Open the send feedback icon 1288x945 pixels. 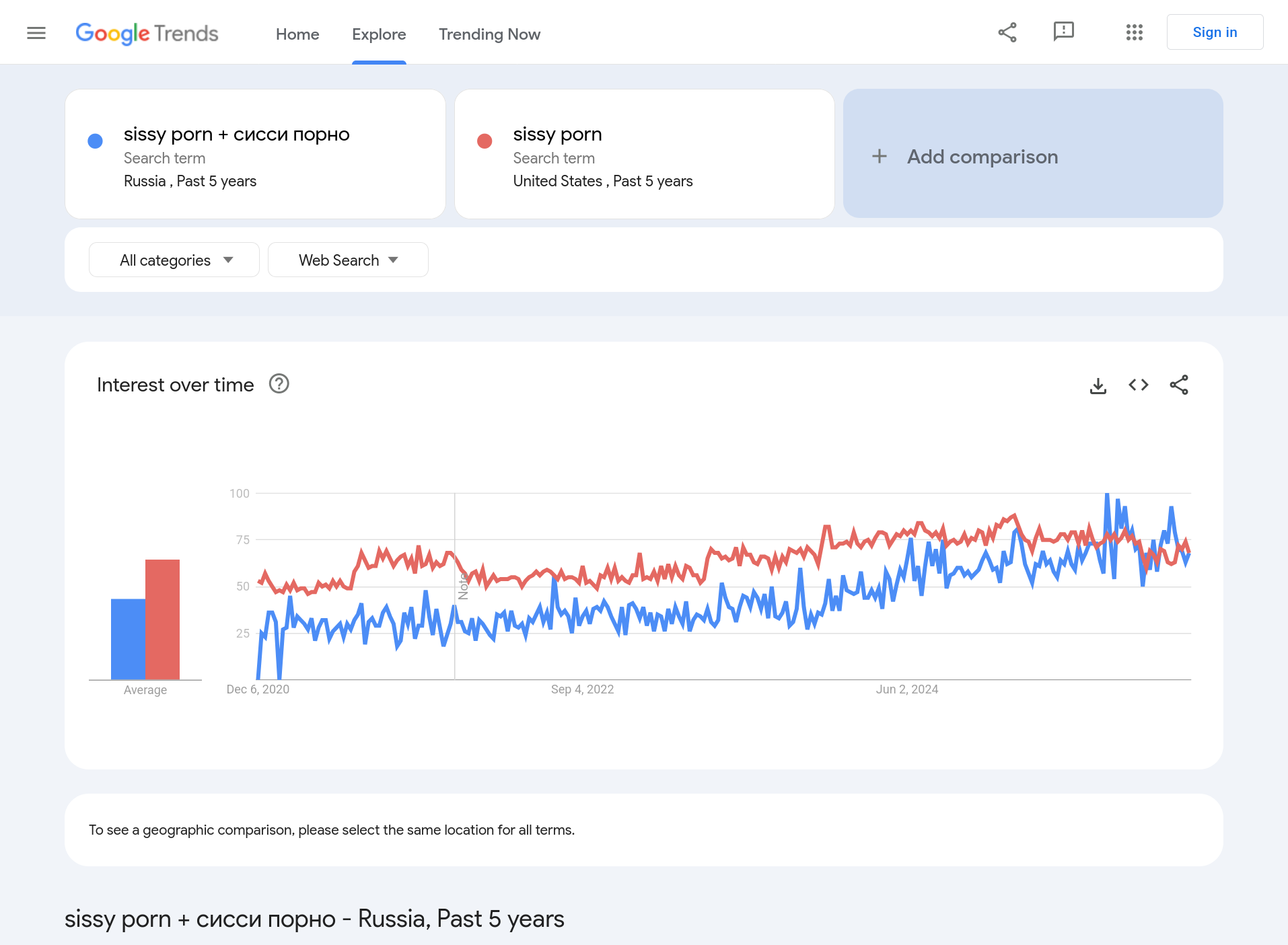click(x=1063, y=32)
